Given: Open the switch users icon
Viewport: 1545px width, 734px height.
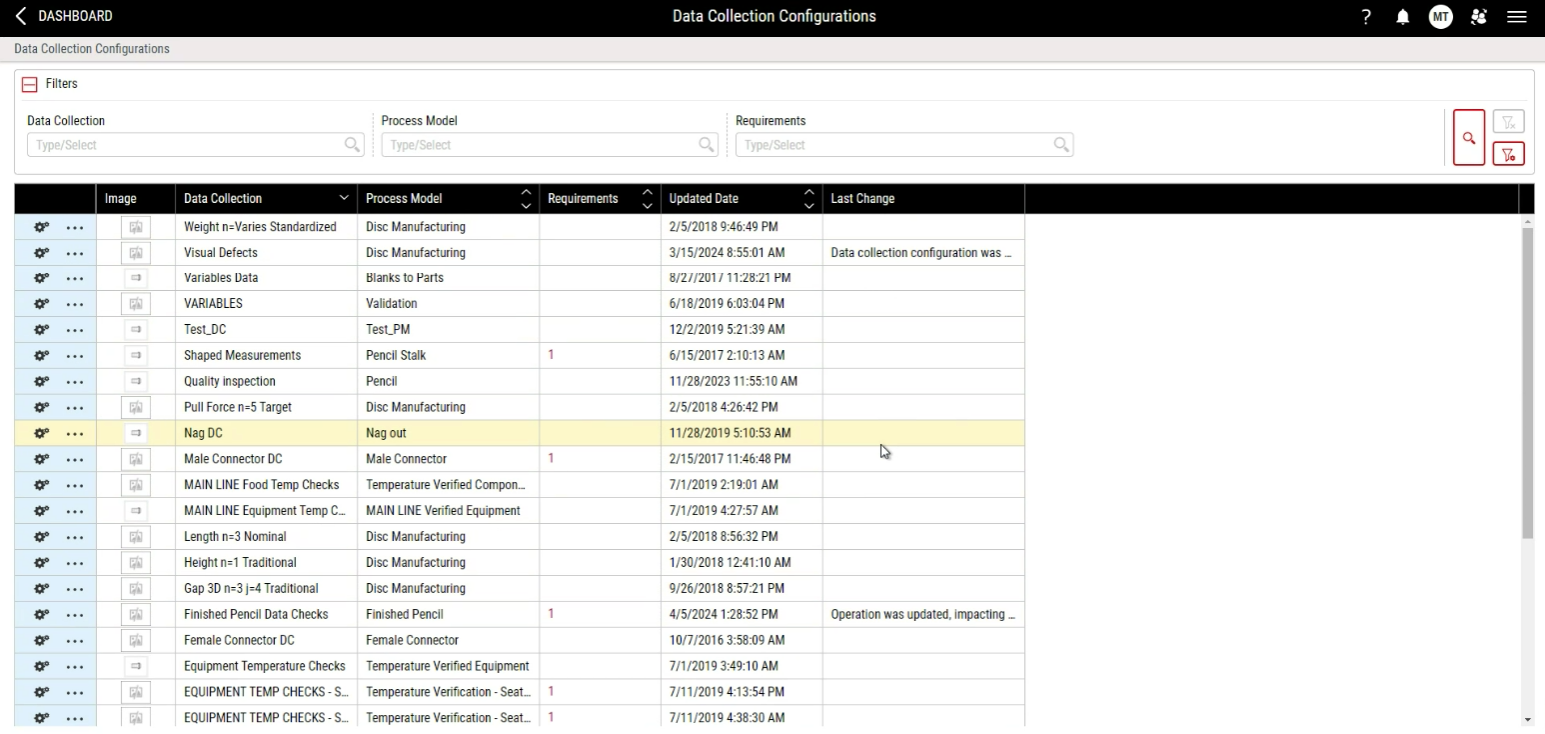Looking at the screenshot, I should tap(1479, 17).
